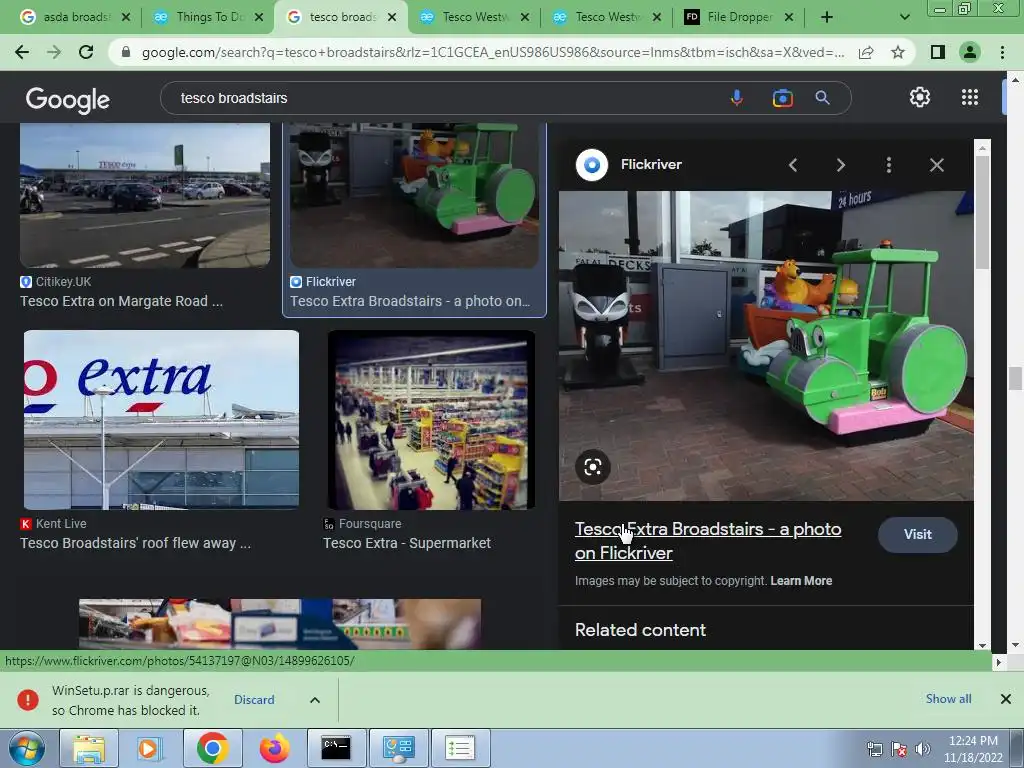Viewport: 1024px width, 768px height.
Task: Search by voice microphone icon
Action: click(737, 98)
